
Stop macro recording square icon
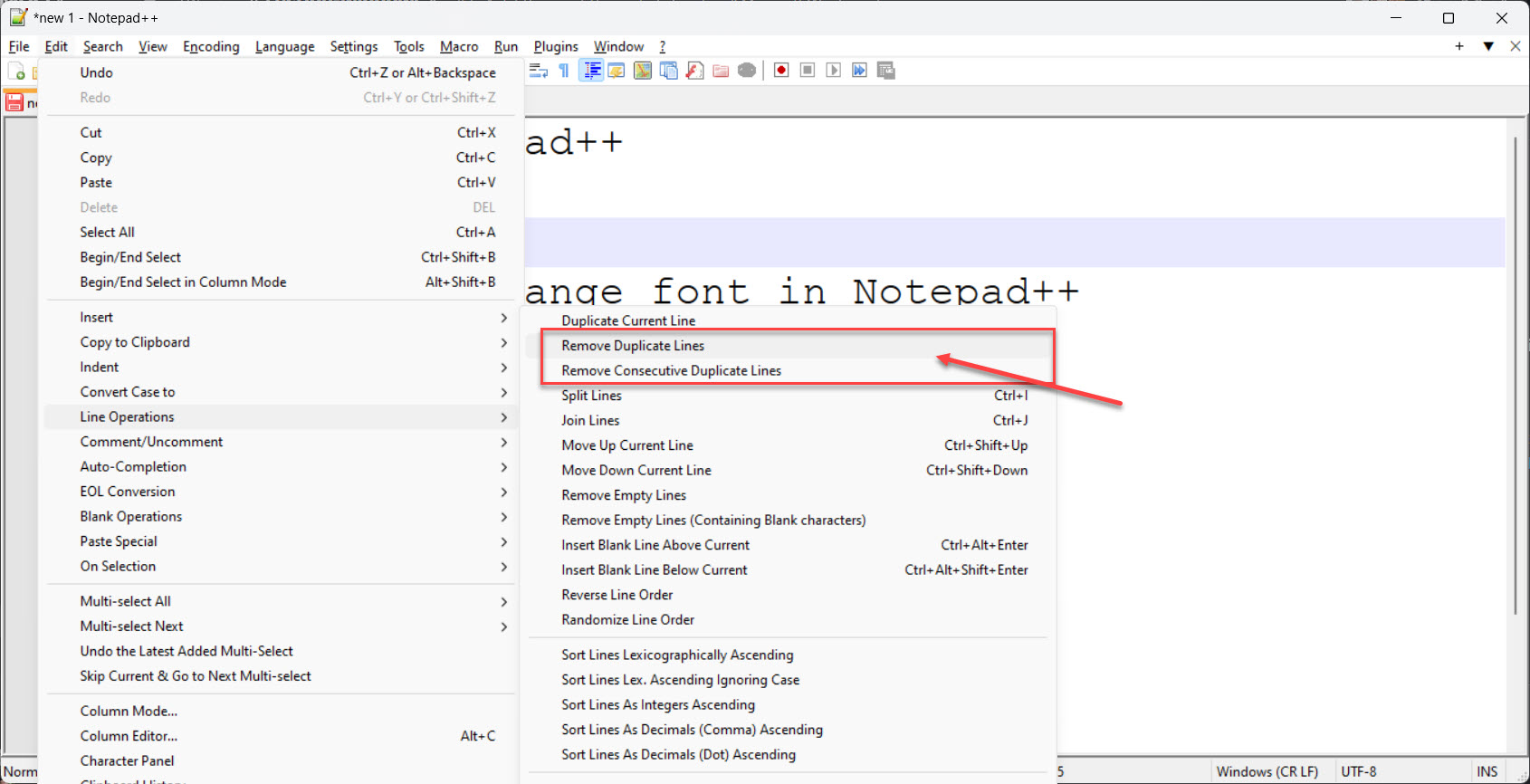point(808,71)
